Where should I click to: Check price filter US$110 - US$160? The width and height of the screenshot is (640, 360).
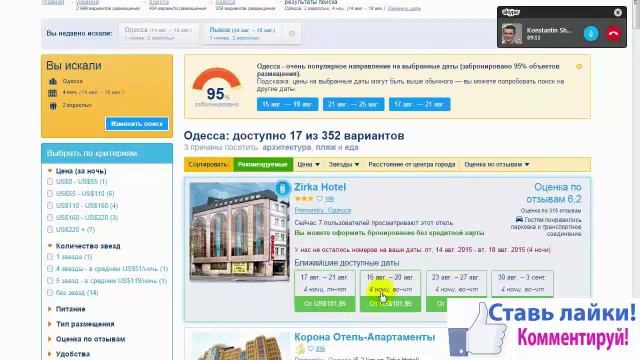click(50, 205)
